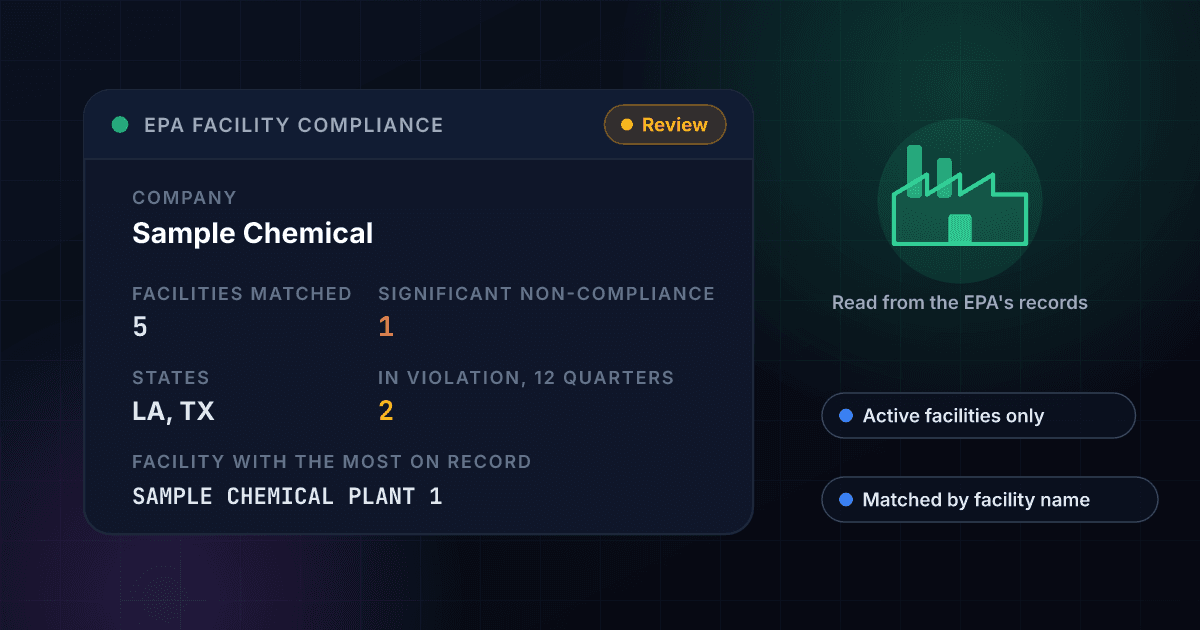
Task: Click blue dot in Matched by facility name pill
Action: click(x=846, y=500)
